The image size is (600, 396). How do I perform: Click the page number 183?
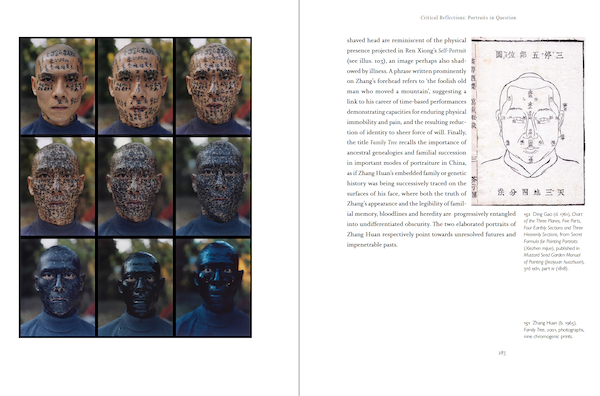click(502, 353)
